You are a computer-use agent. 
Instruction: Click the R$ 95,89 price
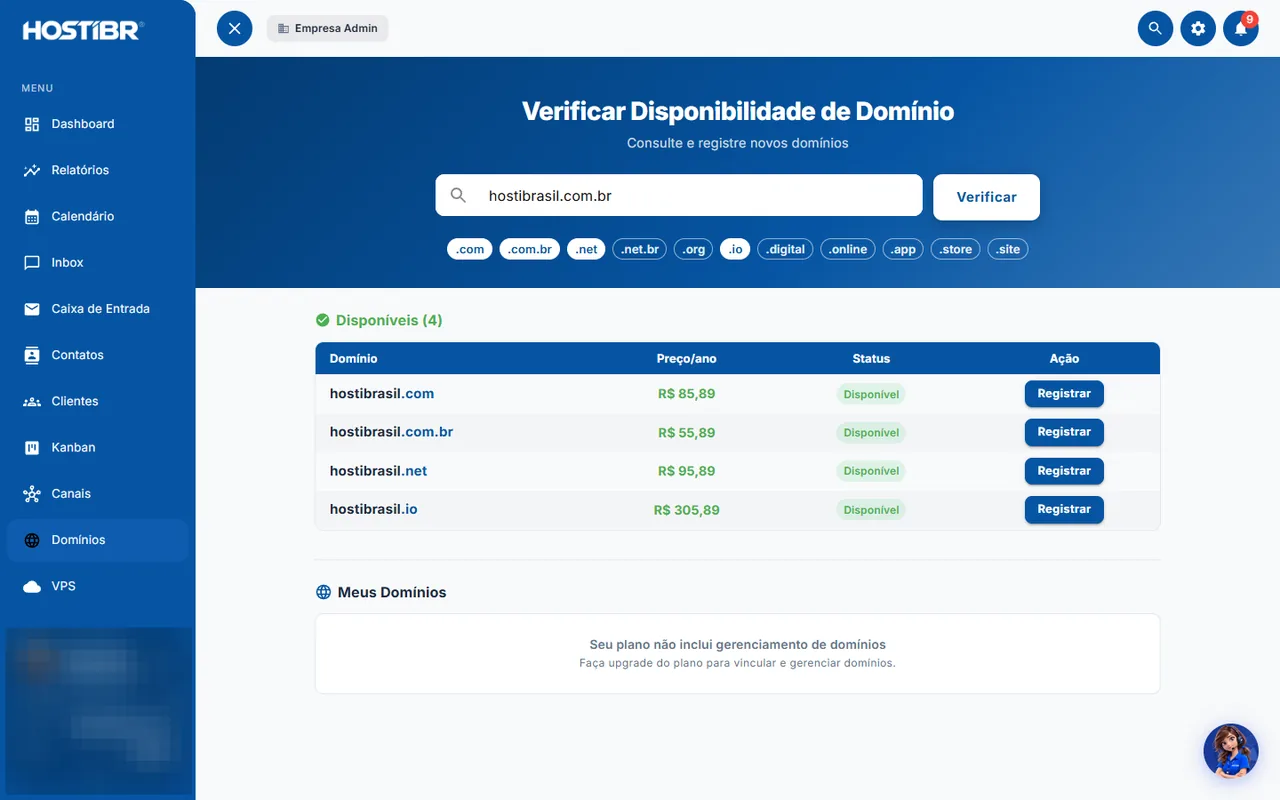tap(687, 471)
